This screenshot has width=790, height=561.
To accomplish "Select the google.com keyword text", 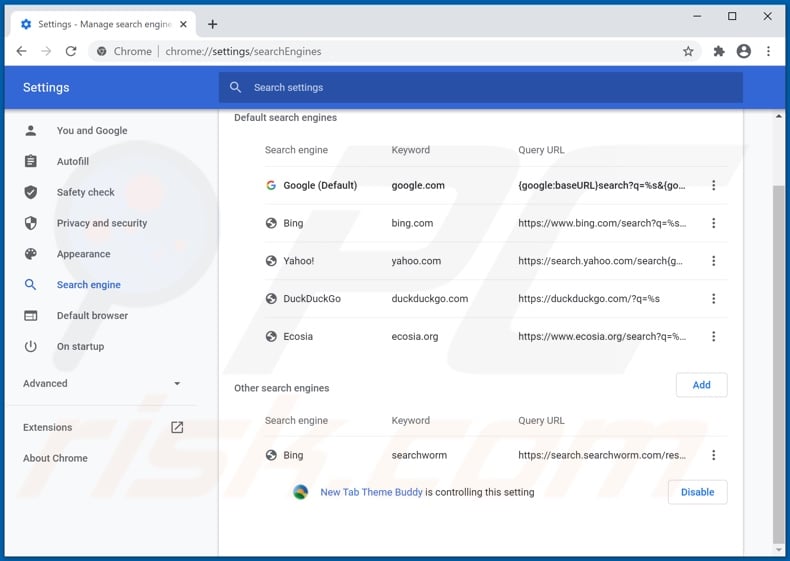I will click(x=418, y=185).
